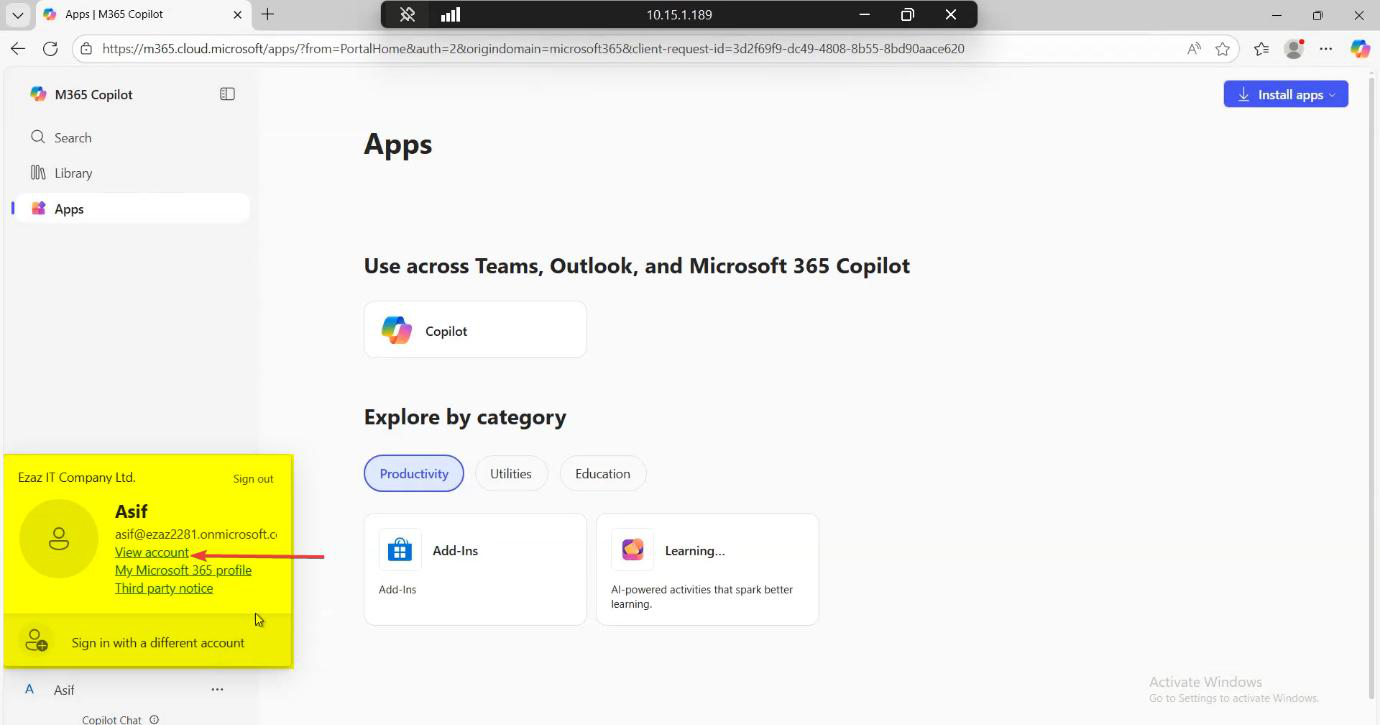
Task: Open the Edge Copilot sidebar icon
Action: click(x=1360, y=48)
